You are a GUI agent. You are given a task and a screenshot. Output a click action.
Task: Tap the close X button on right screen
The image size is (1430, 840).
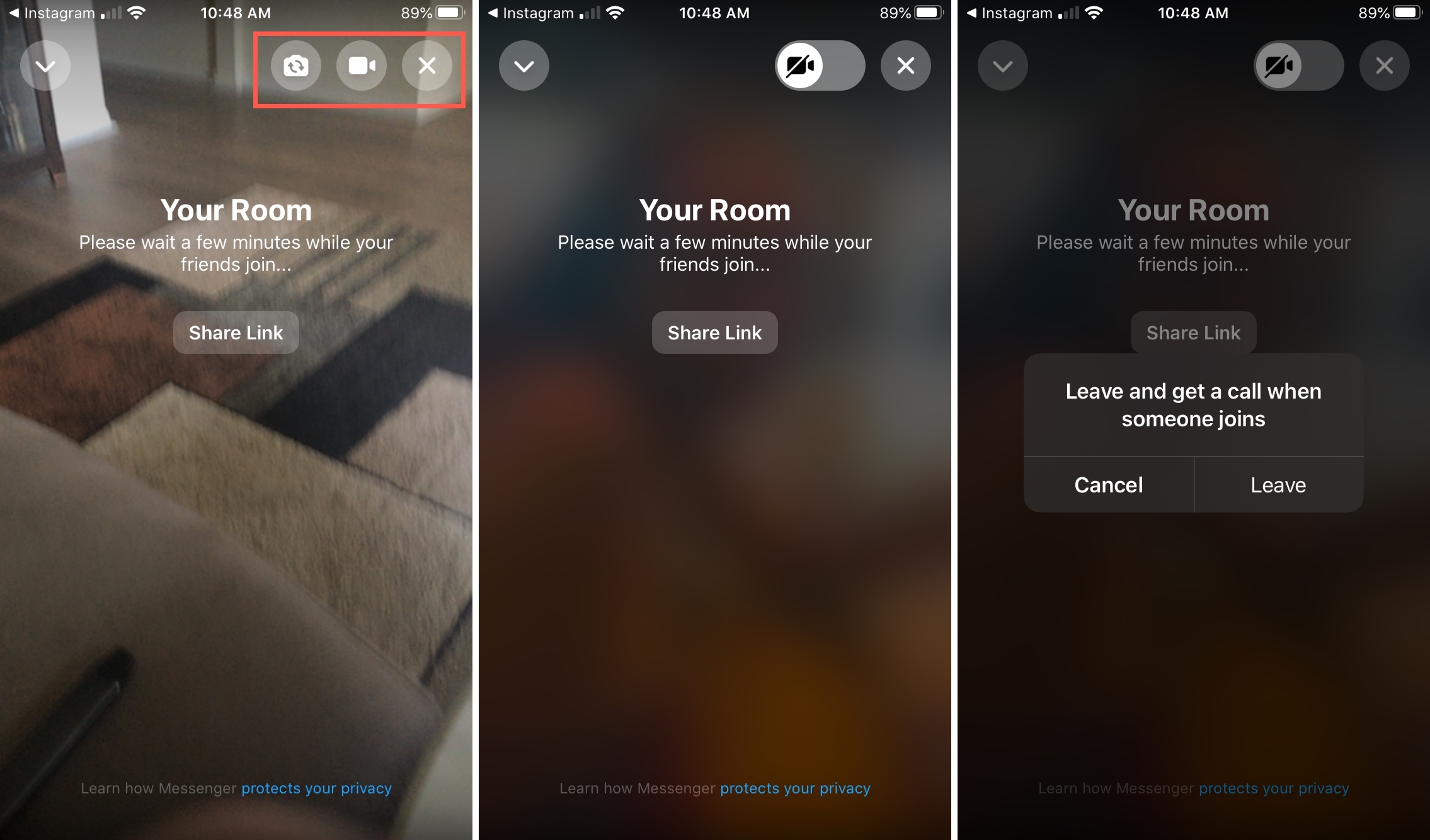click(1385, 65)
